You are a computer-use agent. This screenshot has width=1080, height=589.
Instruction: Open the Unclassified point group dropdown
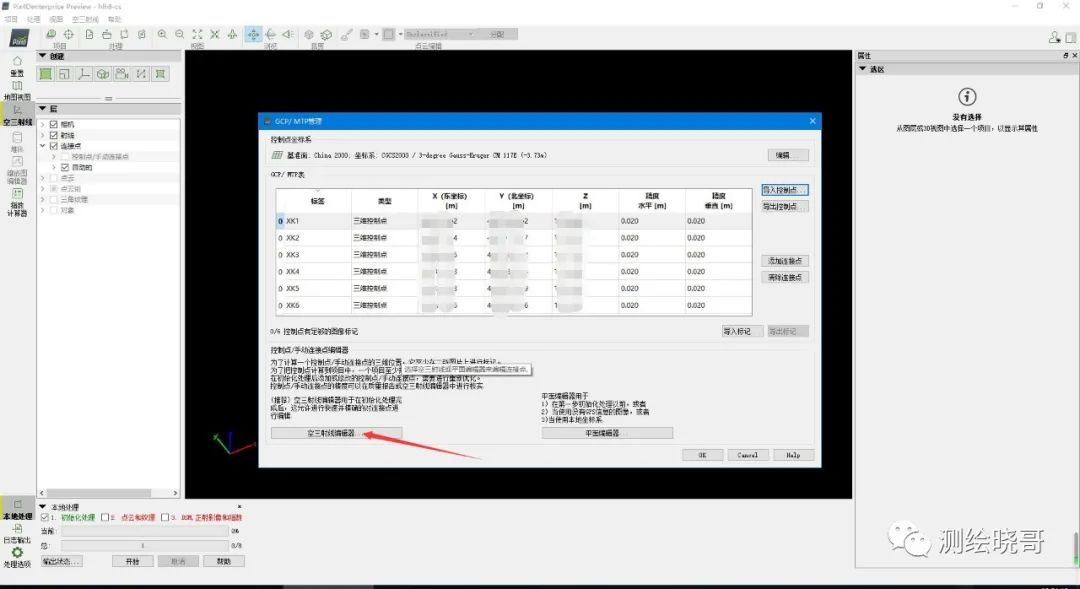439,34
